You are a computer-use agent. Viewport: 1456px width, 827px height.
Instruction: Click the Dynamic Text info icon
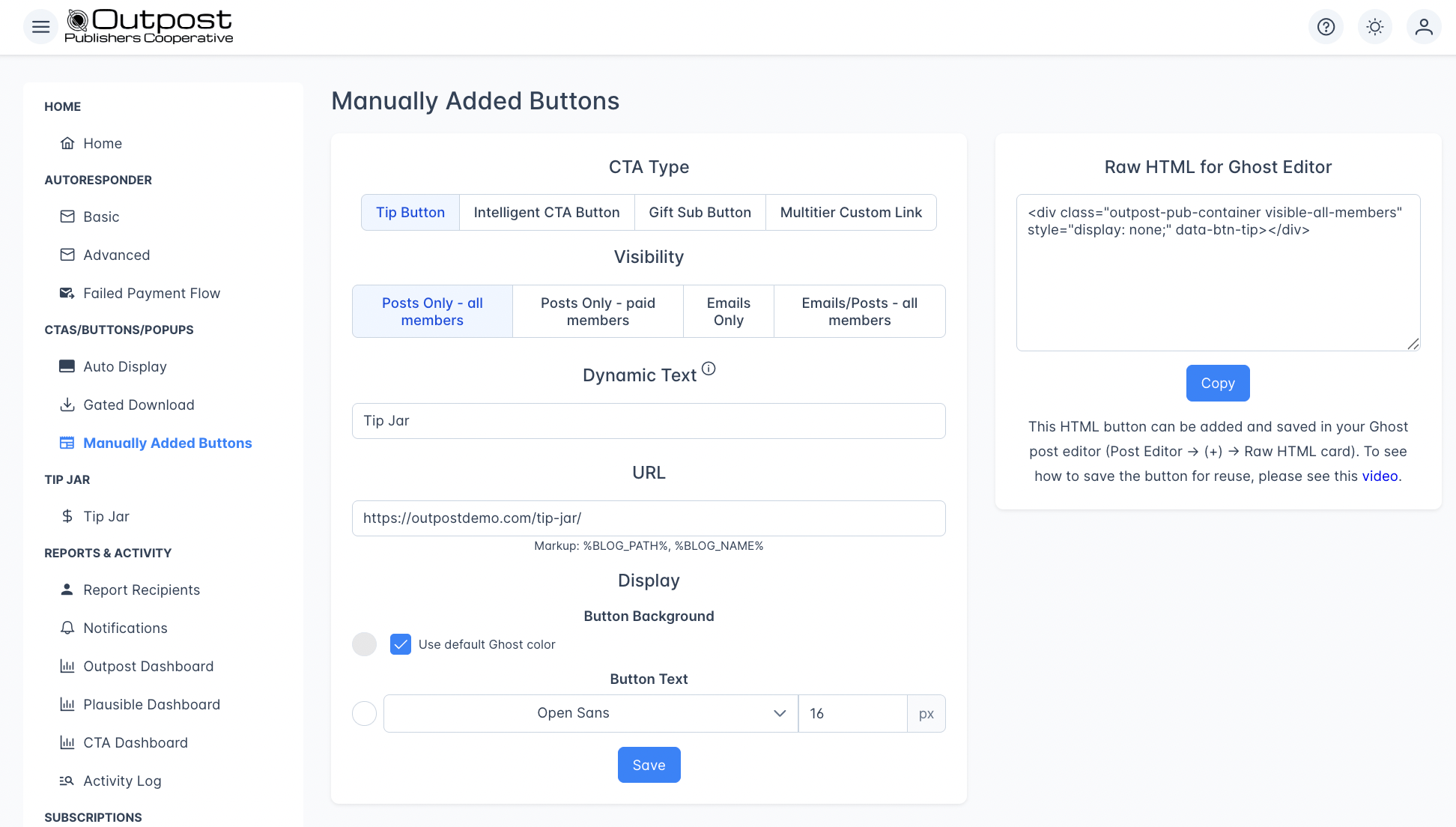[x=709, y=369]
